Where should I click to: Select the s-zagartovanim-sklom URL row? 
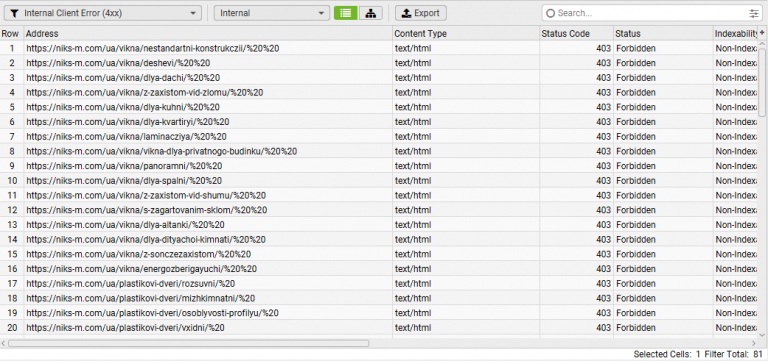[x=146, y=210]
